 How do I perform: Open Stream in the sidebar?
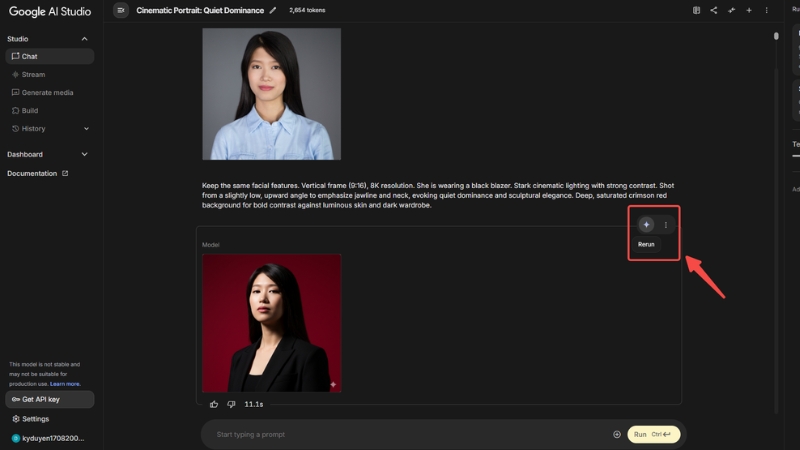33,75
